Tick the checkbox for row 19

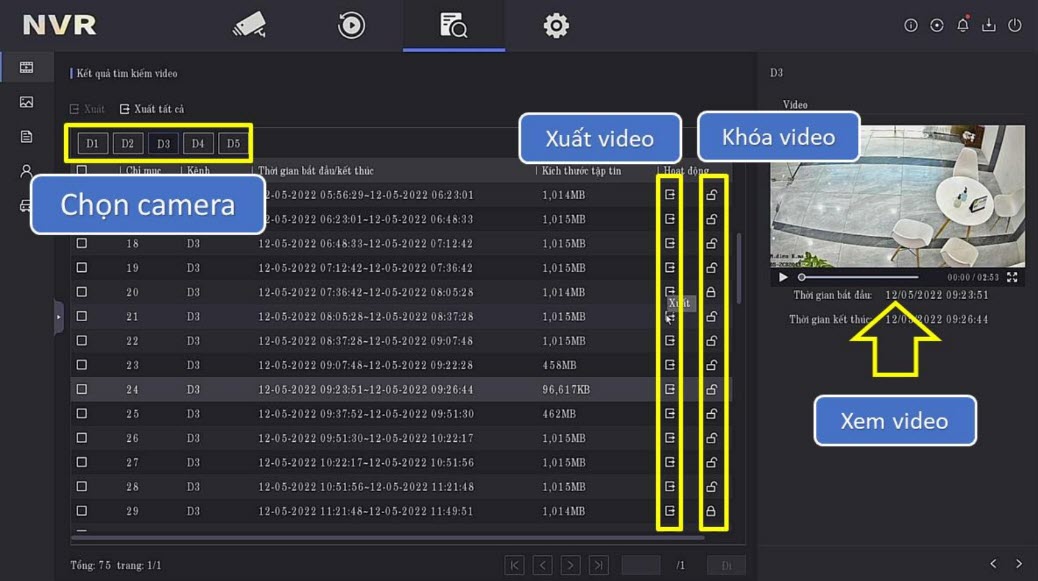point(82,268)
